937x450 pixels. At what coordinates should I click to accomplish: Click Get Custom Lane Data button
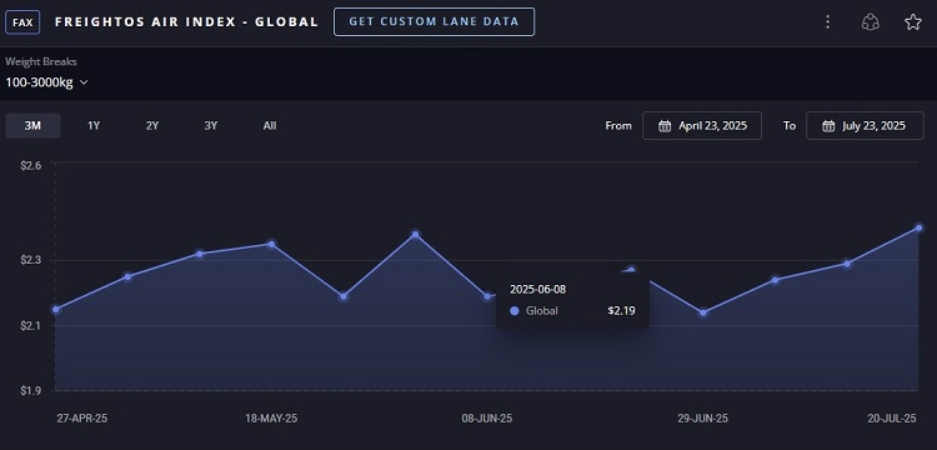pos(434,22)
